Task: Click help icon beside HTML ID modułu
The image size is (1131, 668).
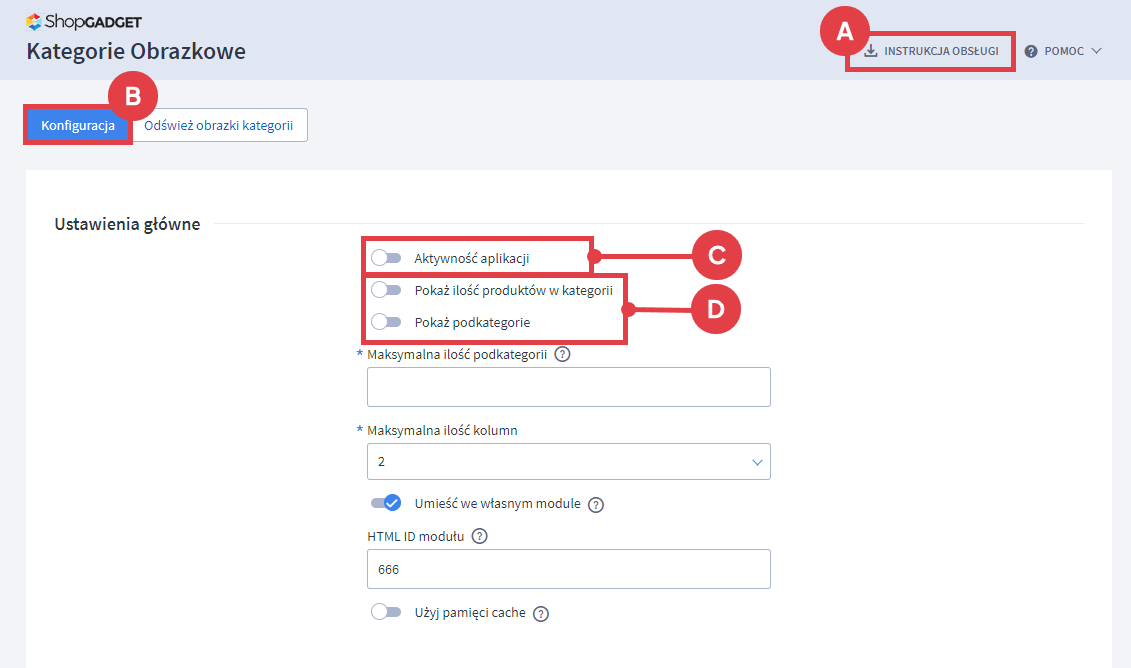Action: click(479, 536)
